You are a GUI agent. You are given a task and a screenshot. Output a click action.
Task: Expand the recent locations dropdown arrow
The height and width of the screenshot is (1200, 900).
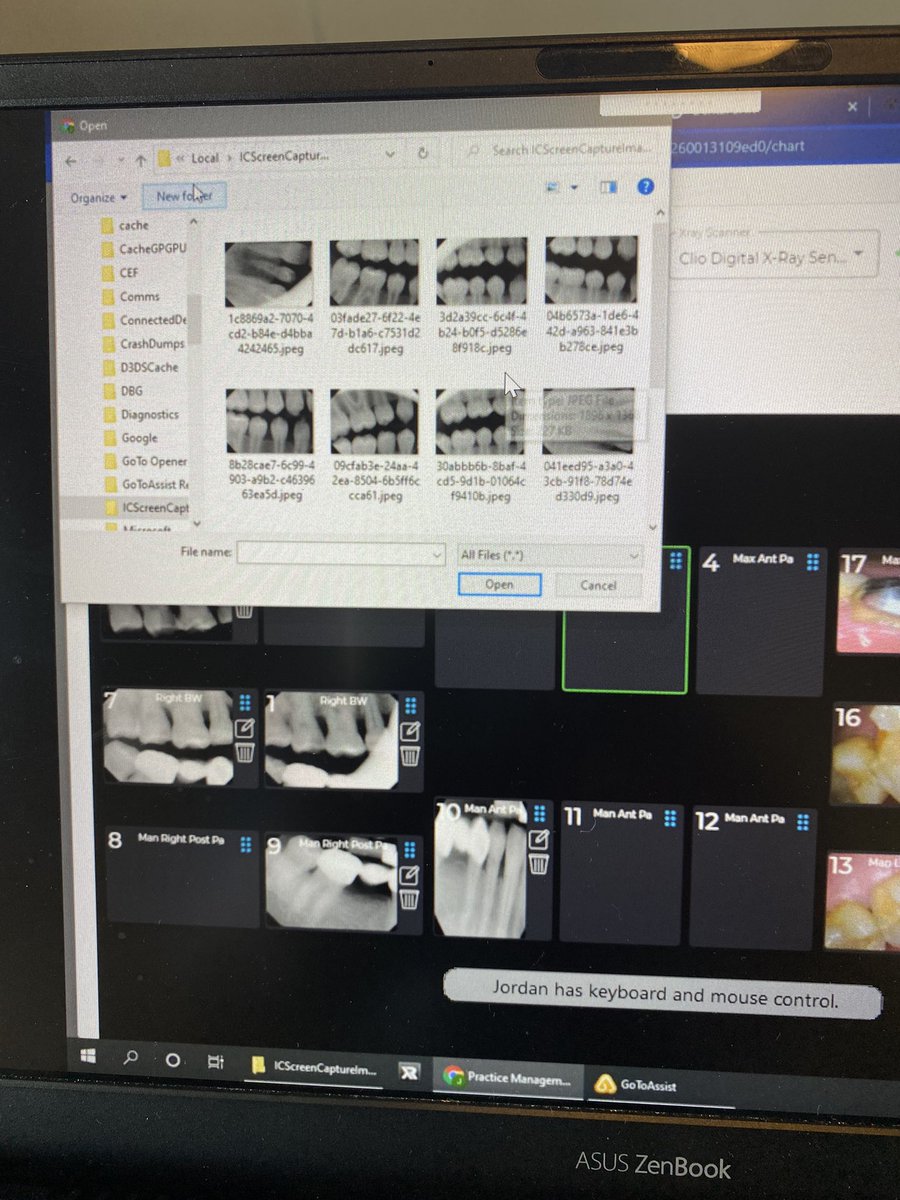(119, 159)
